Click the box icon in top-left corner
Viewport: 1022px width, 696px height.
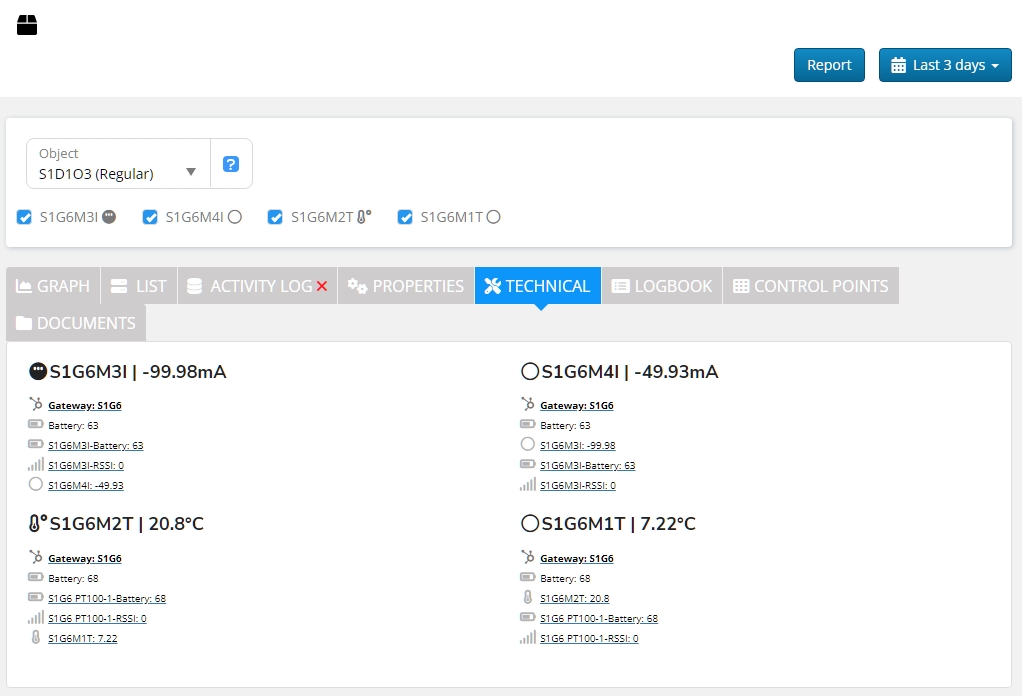(27, 25)
